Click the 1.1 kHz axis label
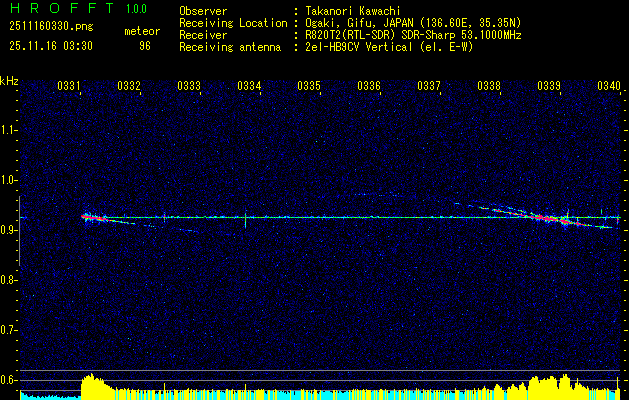The image size is (629, 400). coord(8,130)
